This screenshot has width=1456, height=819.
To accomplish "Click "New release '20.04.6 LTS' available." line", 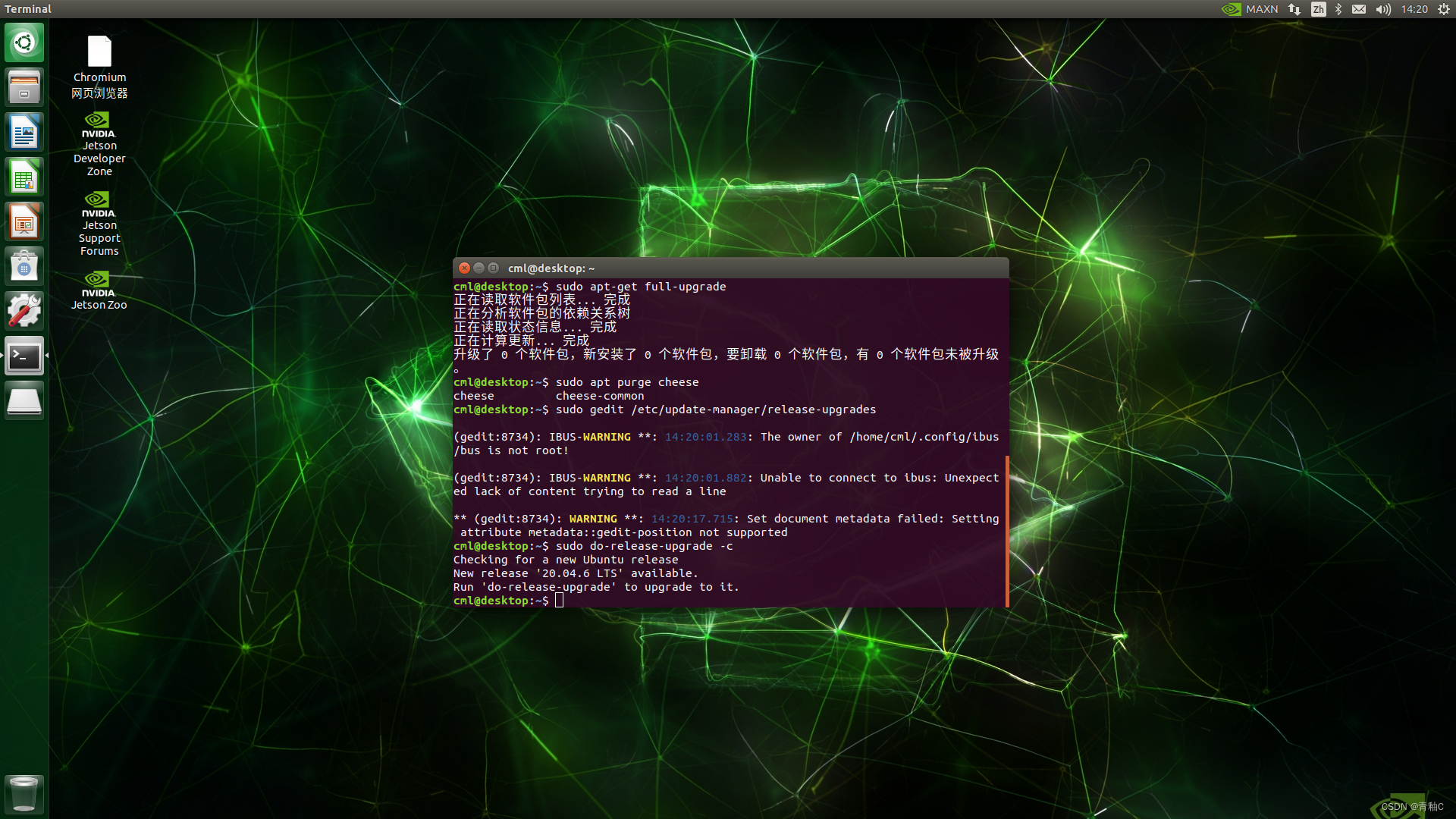I will point(576,573).
